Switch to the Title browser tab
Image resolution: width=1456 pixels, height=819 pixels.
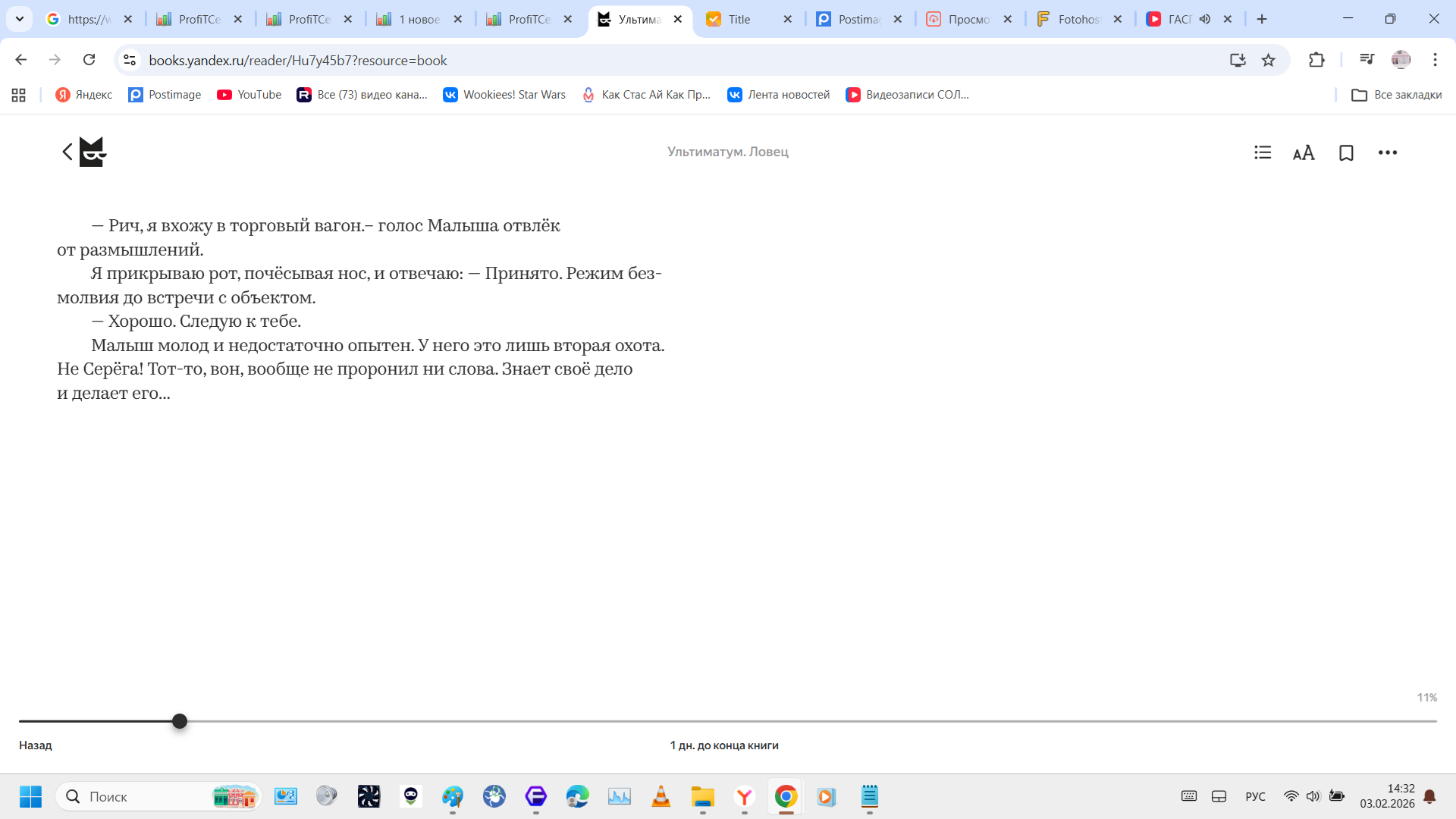738,19
